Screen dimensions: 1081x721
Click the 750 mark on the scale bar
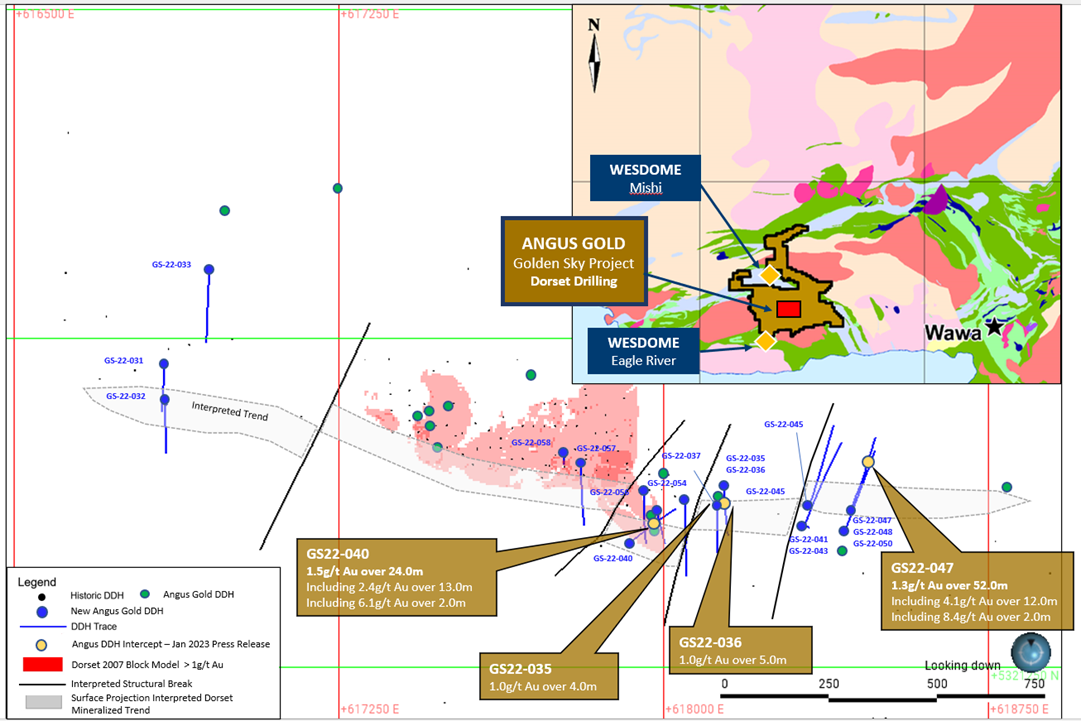(1035, 682)
